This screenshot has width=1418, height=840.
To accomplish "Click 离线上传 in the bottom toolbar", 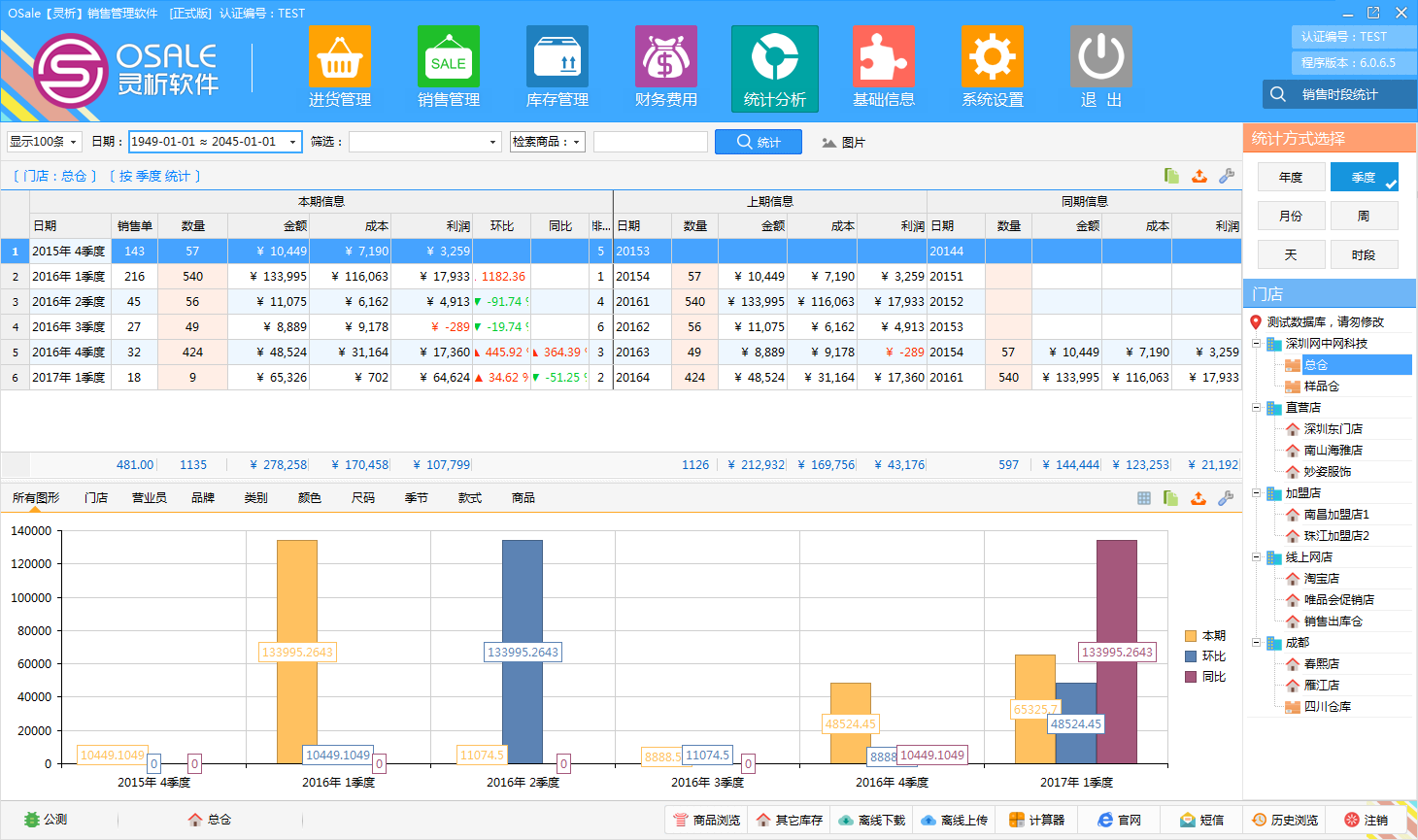I will point(954,821).
